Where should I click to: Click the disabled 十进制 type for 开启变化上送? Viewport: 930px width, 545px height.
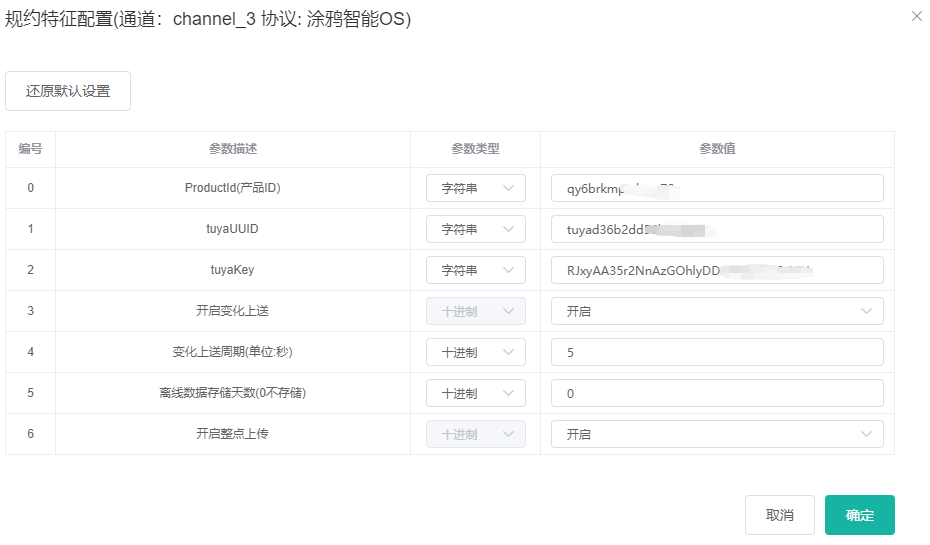[x=475, y=311]
